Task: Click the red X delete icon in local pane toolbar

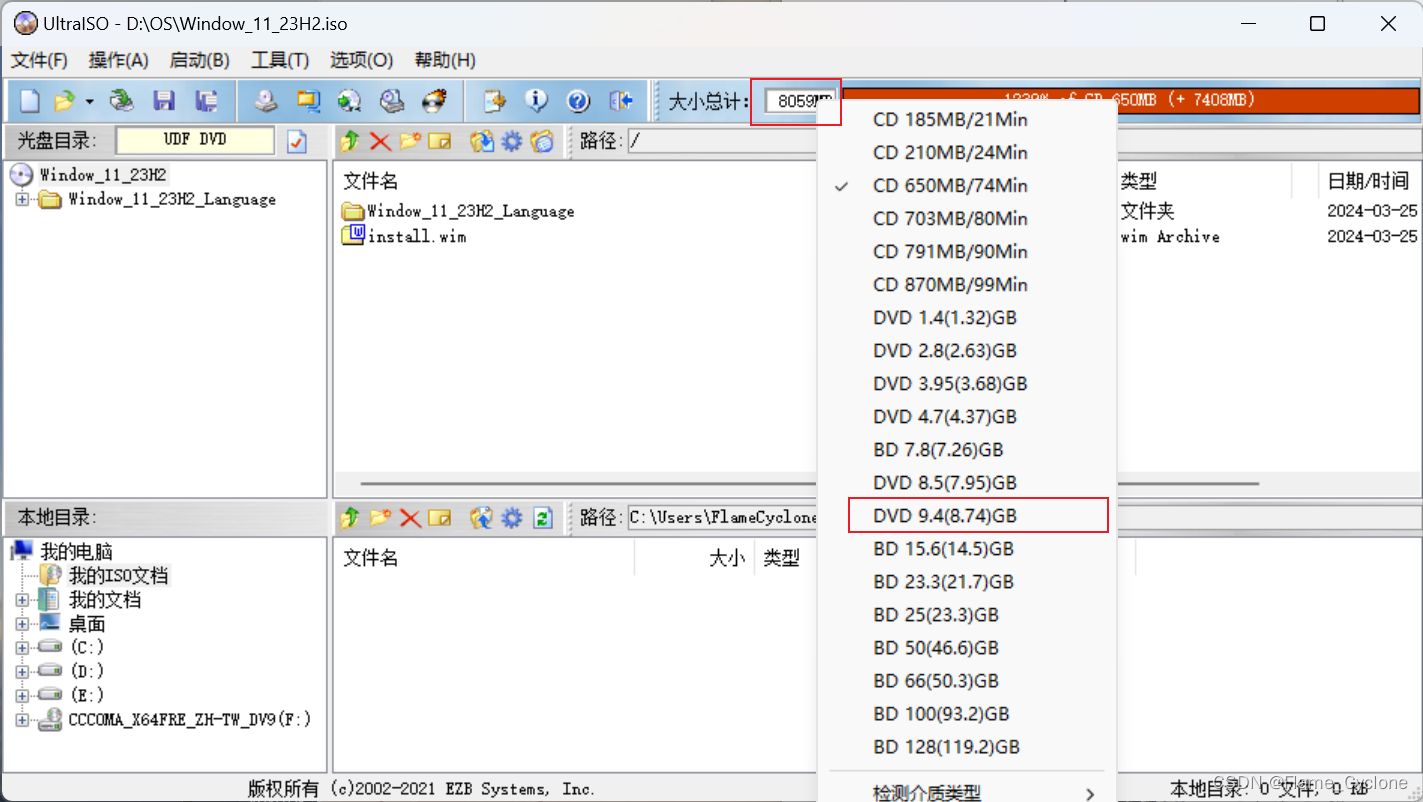Action: click(410, 518)
